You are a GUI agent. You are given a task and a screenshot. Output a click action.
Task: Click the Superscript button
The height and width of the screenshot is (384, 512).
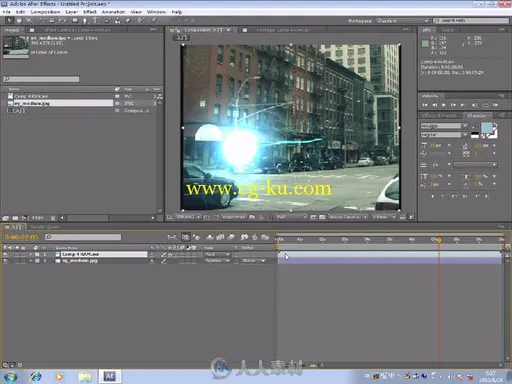(x=476, y=196)
